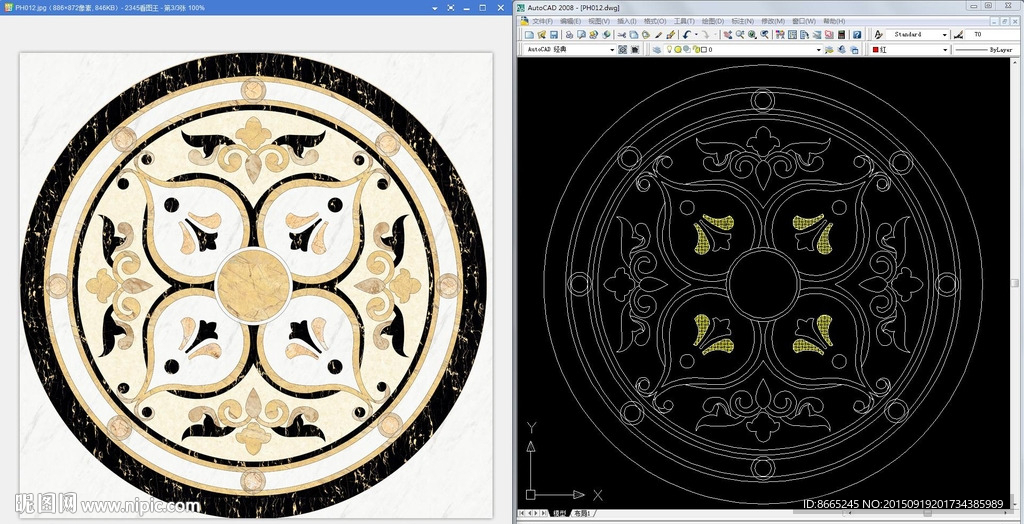Image resolution: width=1024 pixels, height=524 pixels.
Task: Switch to the 布局1 layout tab
Action: [x=582, y=514]
